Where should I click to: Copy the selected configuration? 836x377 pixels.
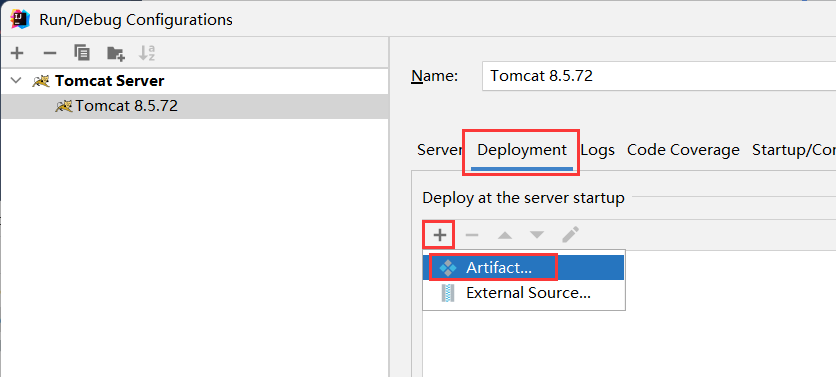82,53
